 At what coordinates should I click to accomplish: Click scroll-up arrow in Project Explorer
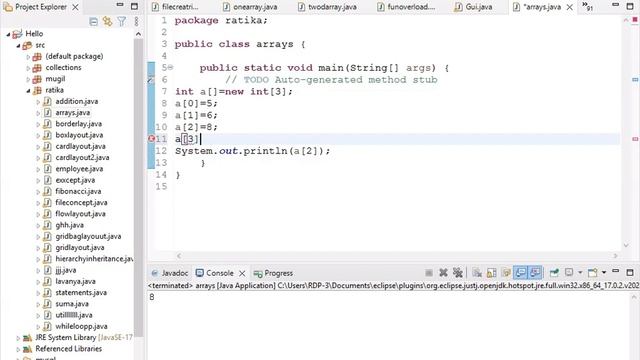coord(138,34)
